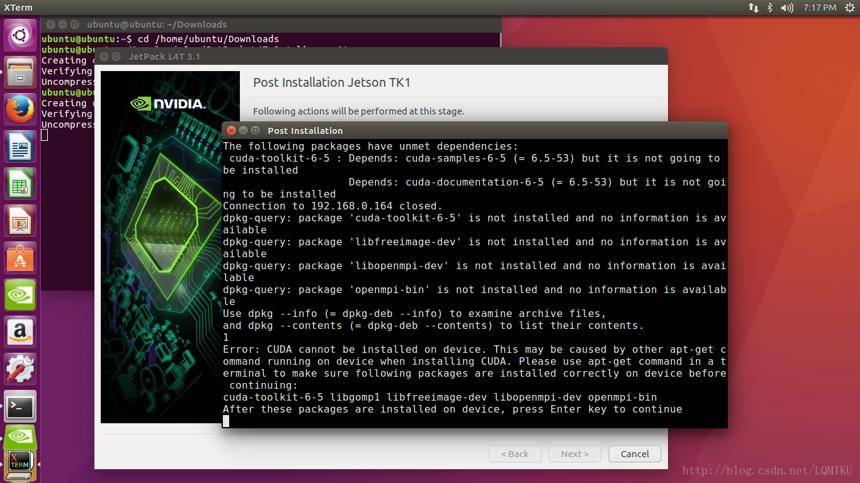Open LibreOffice Writer from the launcher
Viewport: 860px width, 483px height.
[20, 146]
